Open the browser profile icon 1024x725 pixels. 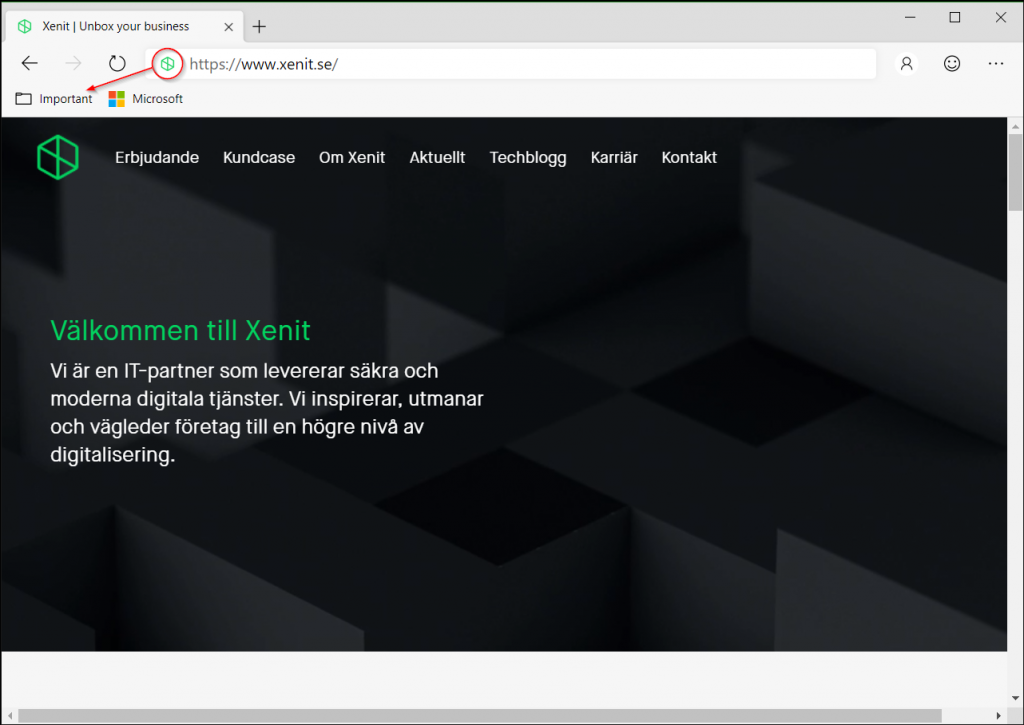pos(906,63)
